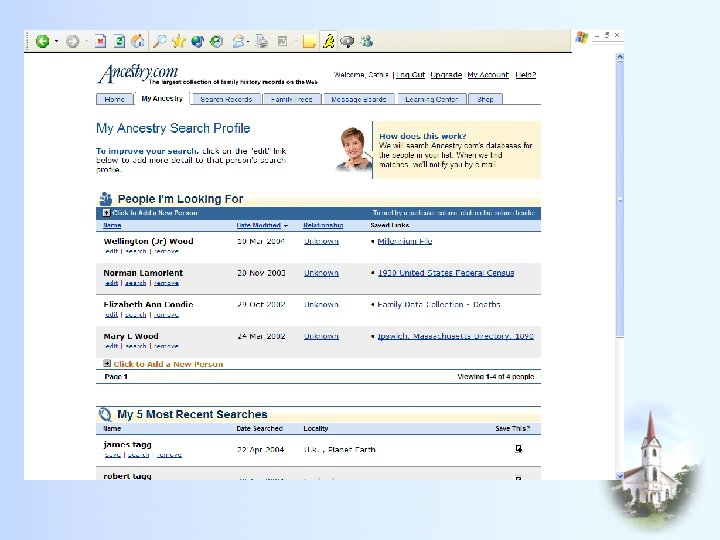This screenshot has width=720, height=540.
Task: Click the greyed Edit document icon
Action: [x=282, y=41]
